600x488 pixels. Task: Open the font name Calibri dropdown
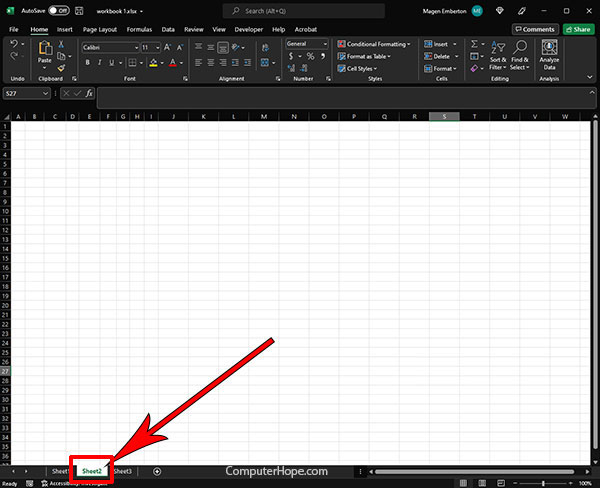point(136,47)
